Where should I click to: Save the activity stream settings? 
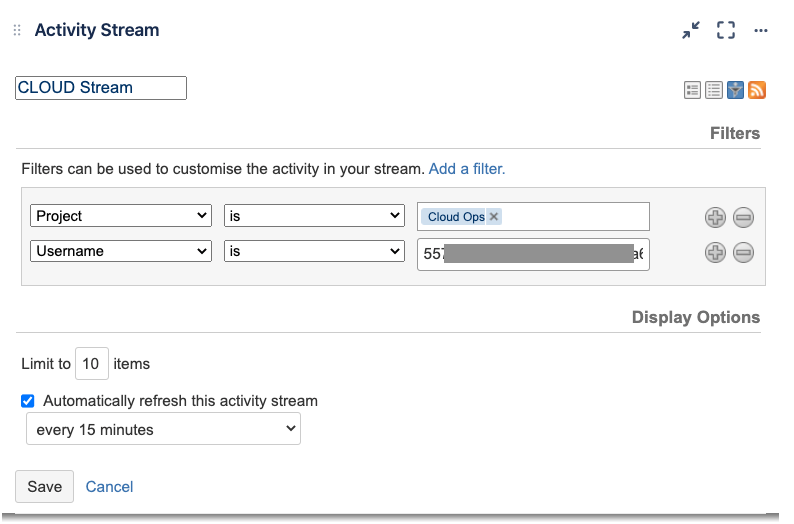45,487
